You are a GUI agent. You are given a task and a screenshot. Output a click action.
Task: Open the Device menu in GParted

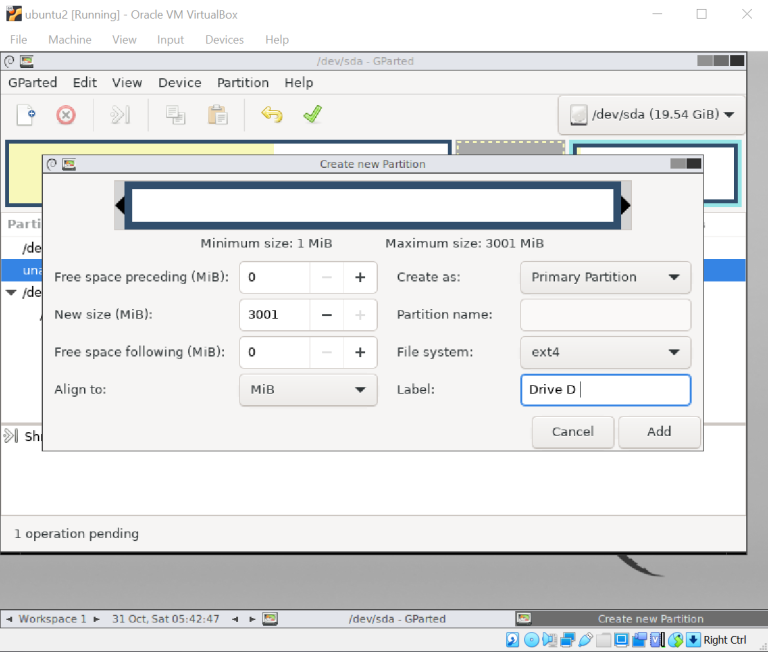pyautogui.click(x=180, y=83)
